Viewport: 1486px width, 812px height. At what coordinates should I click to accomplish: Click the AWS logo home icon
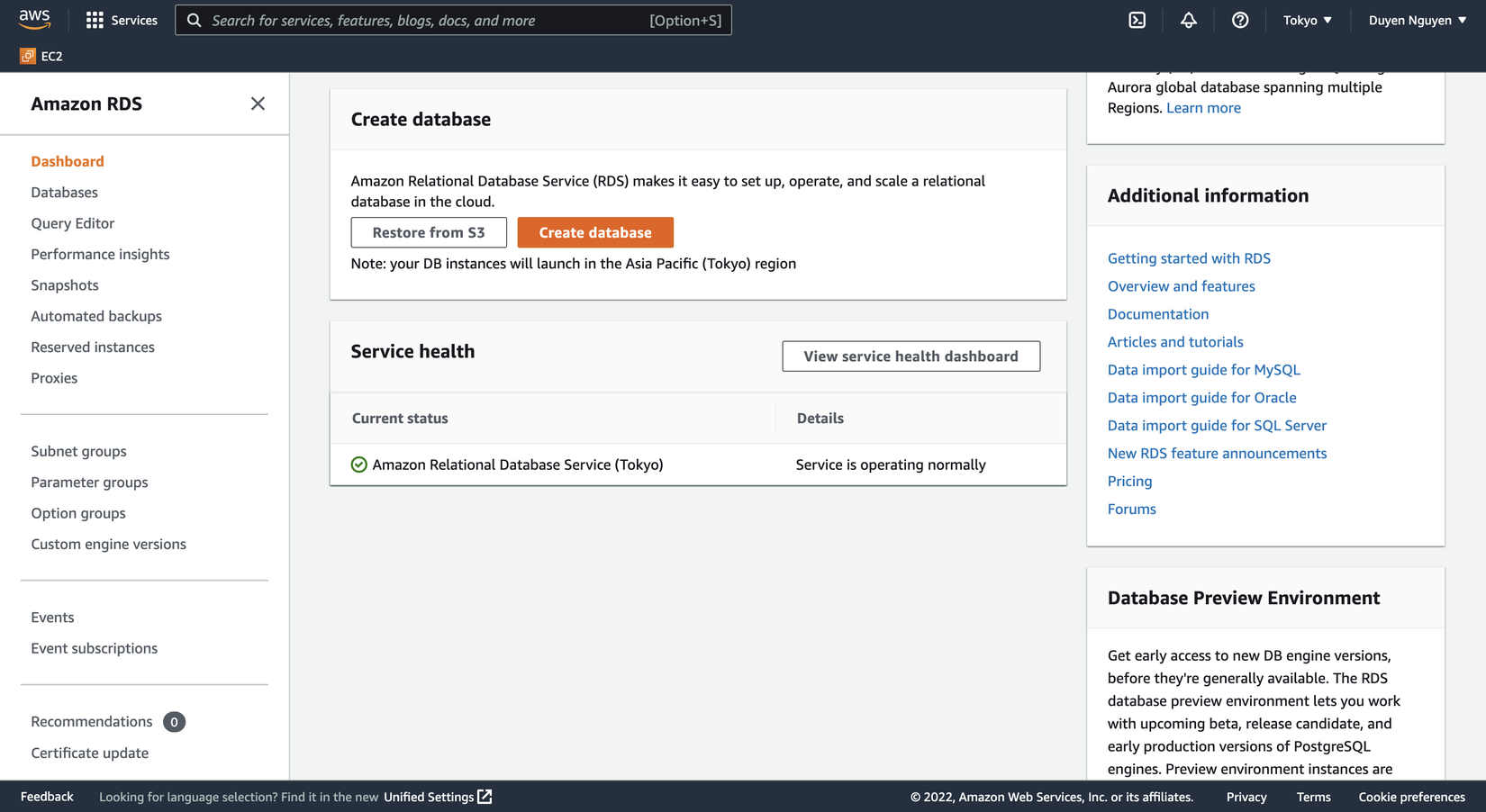(34, 19)
